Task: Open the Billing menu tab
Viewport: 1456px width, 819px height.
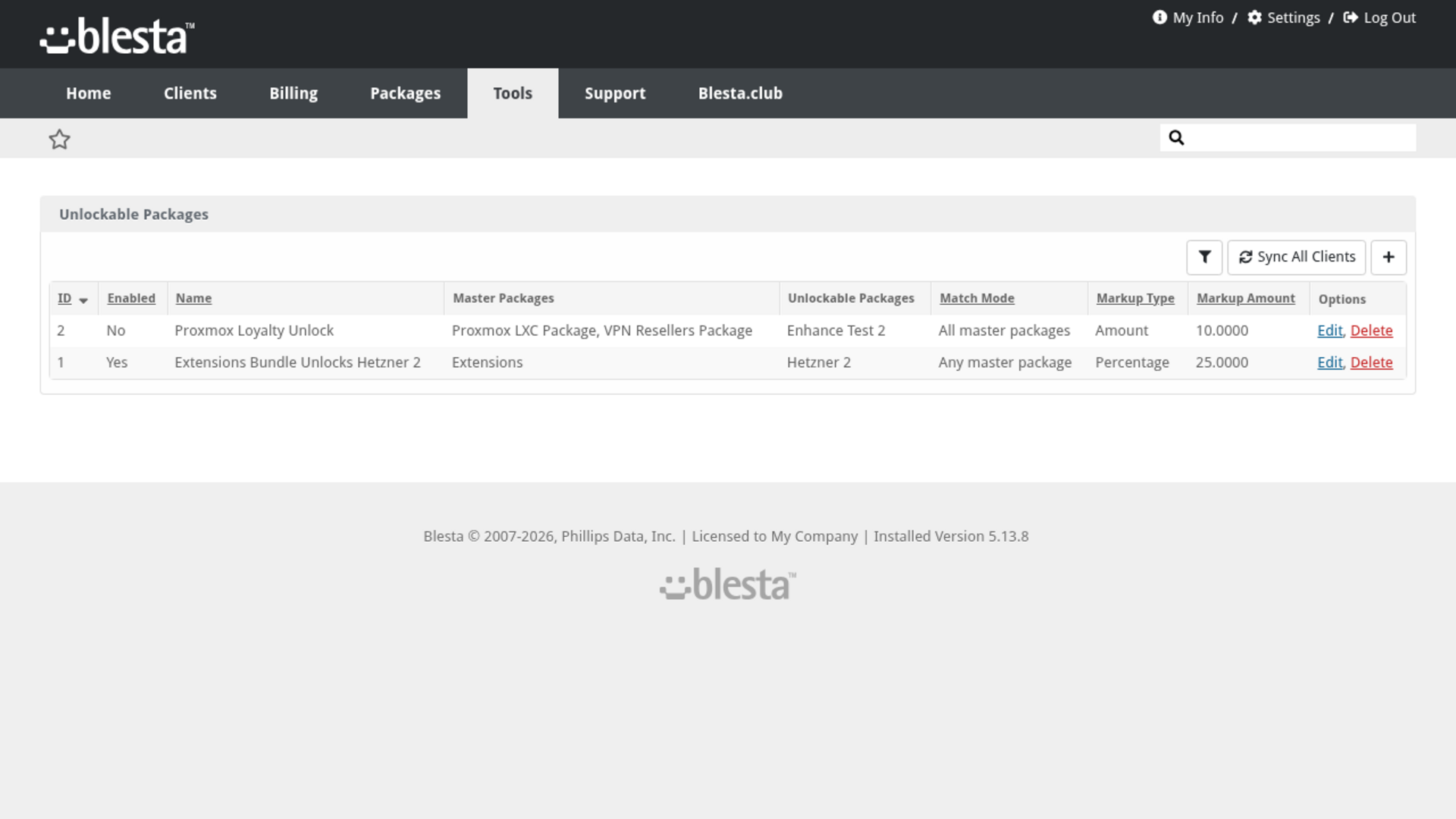Action: pos(293,93)
